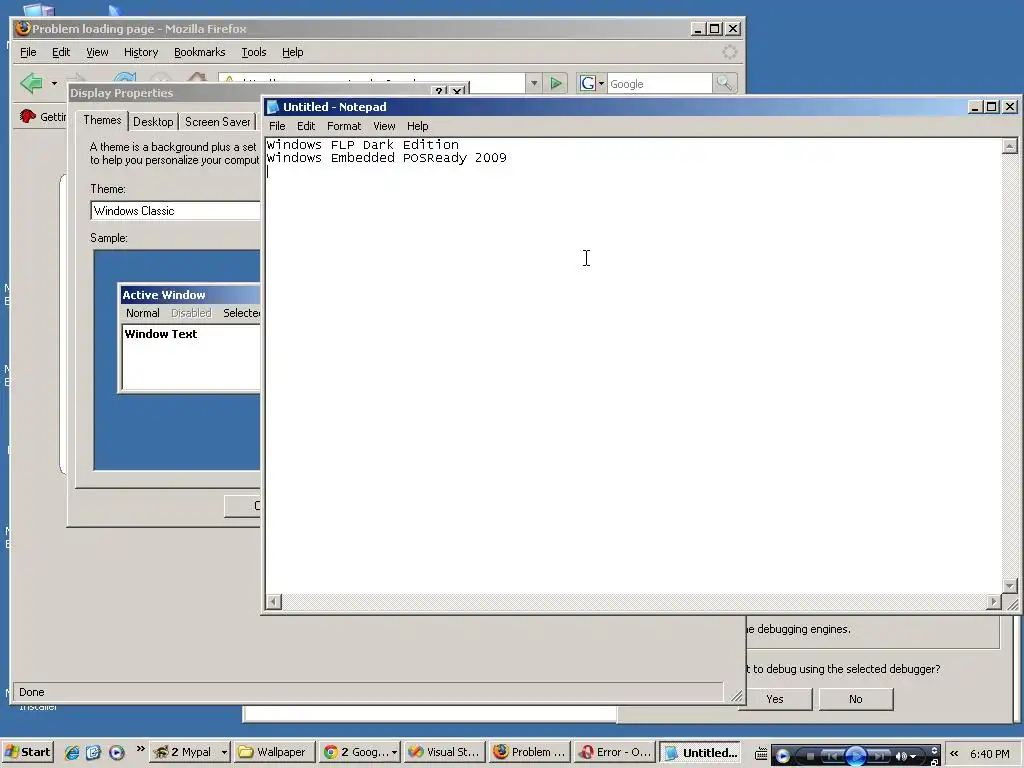Open the Notepad Edit menu
The height and width of the screenshot is (768, 1024).
[306, 126]
